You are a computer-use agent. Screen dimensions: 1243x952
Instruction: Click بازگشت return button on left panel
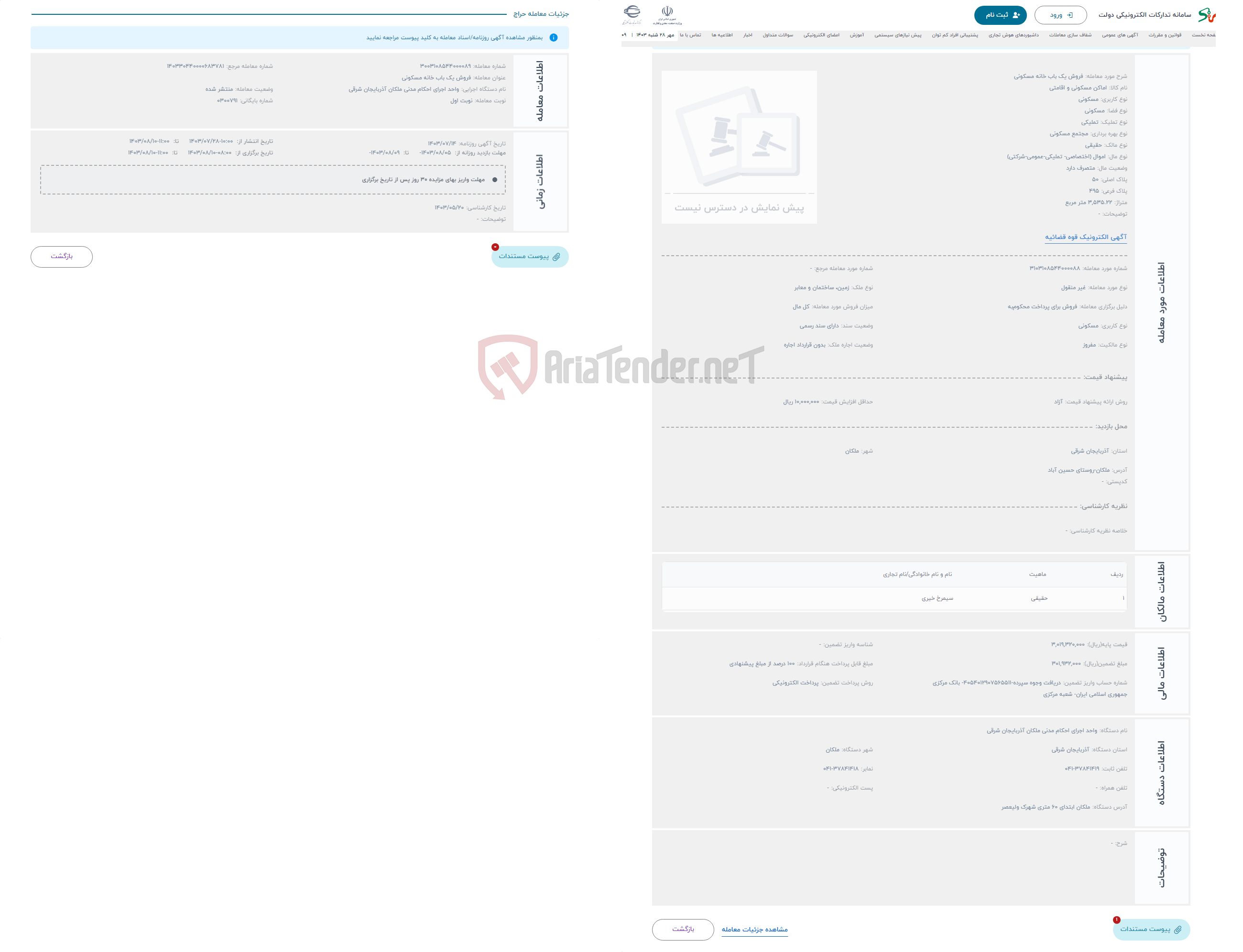coord(63,256)
